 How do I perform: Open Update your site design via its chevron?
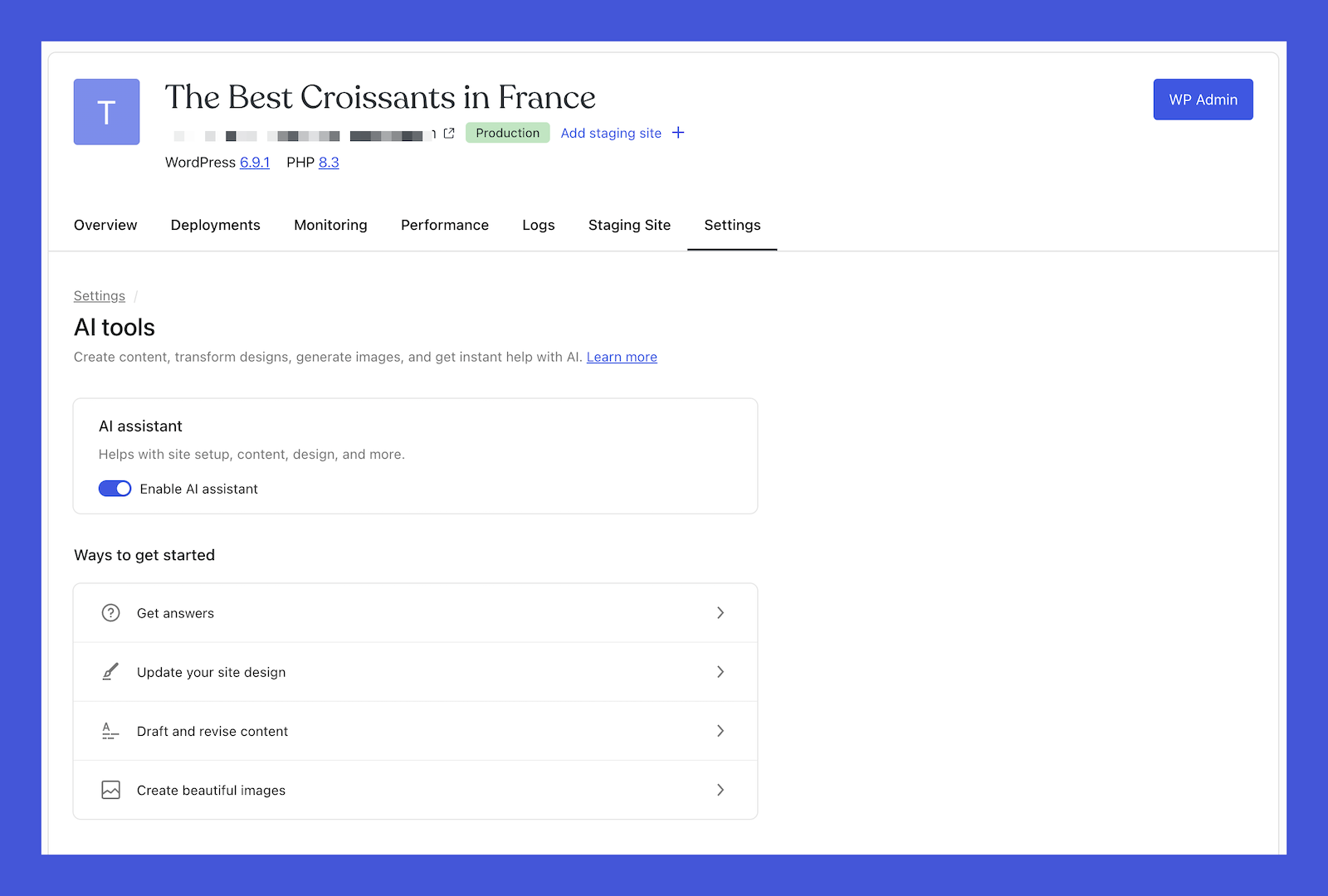[720, 672]
